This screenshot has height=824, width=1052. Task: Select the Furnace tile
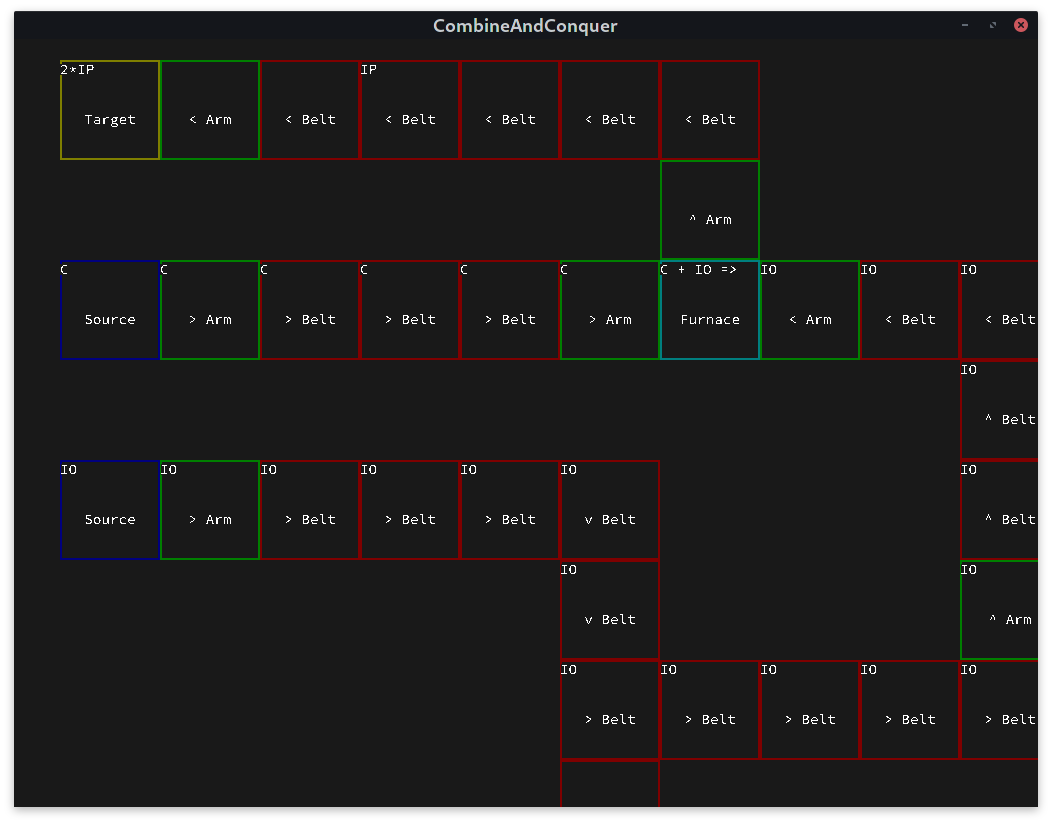pos(710,310)
